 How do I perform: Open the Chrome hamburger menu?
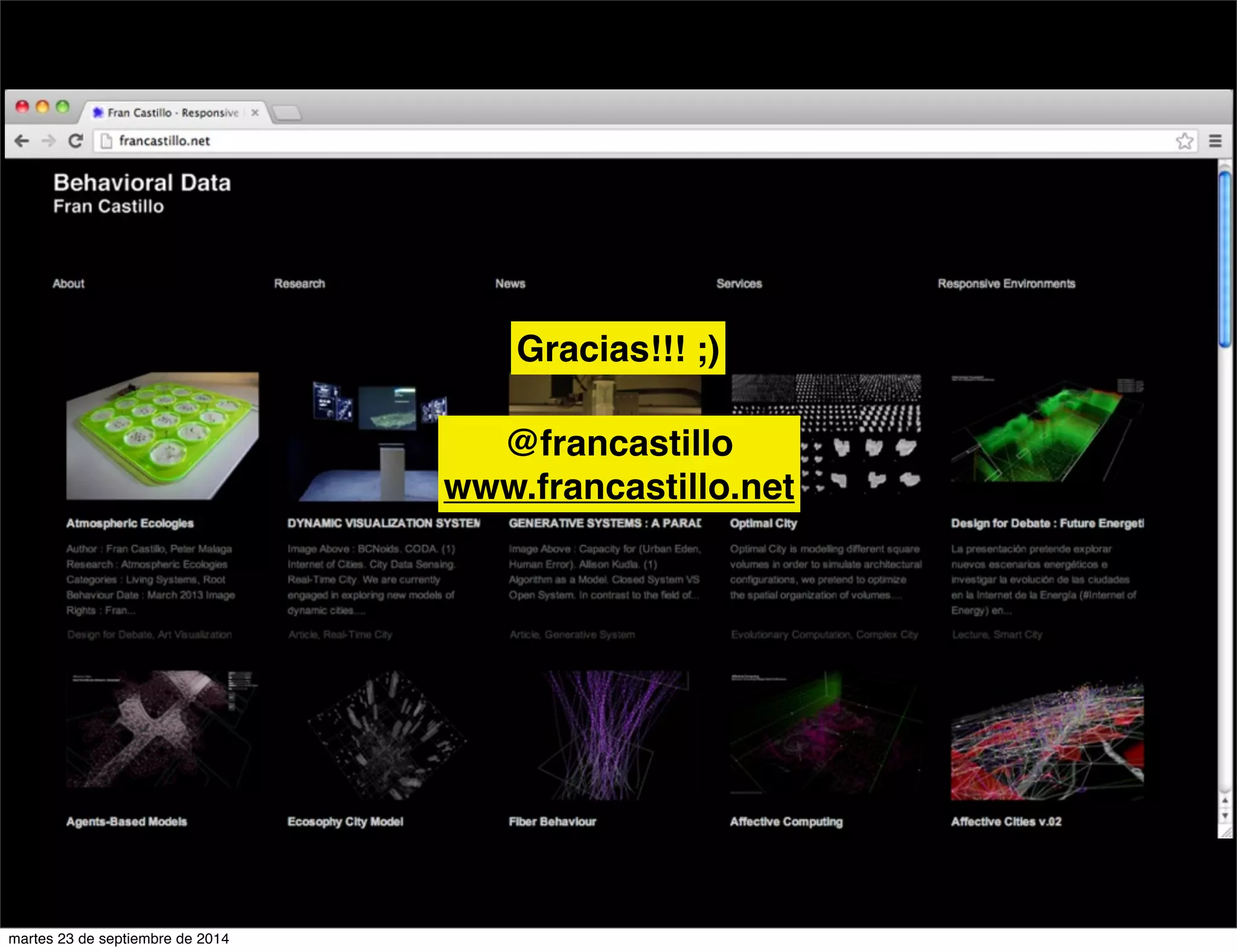pos(1215,141)
